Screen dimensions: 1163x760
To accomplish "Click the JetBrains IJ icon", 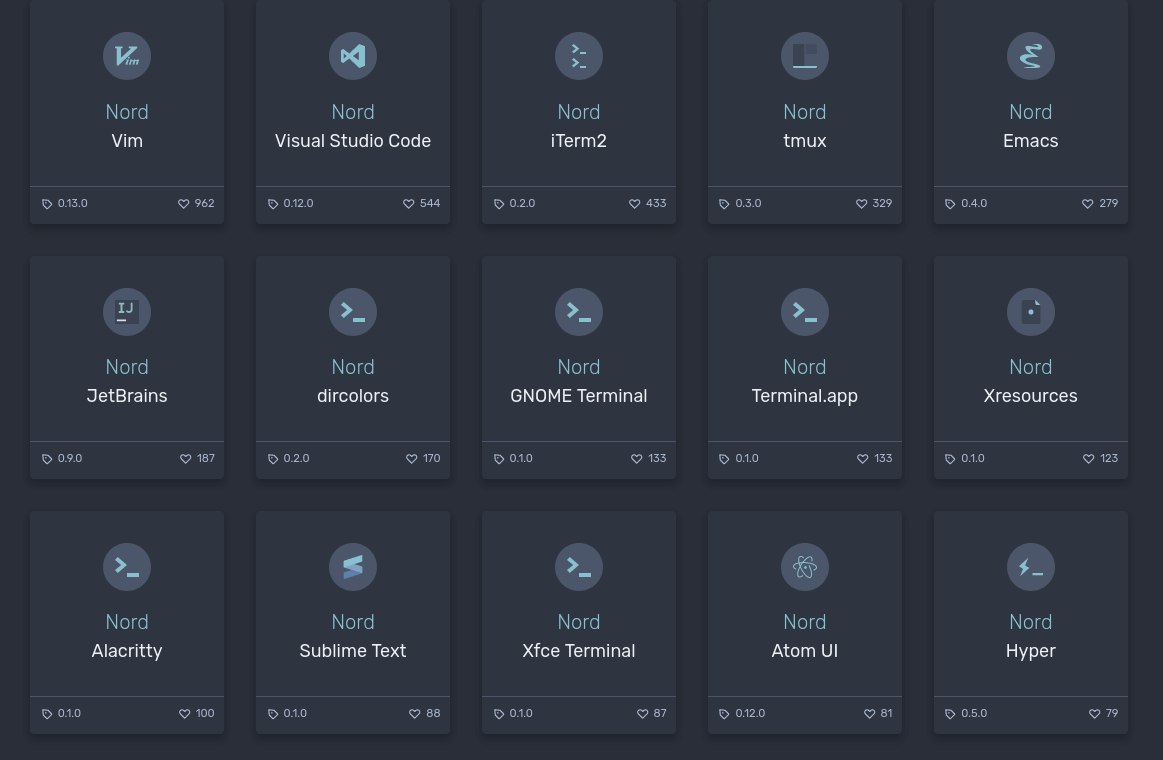I will tap(127, 311).
